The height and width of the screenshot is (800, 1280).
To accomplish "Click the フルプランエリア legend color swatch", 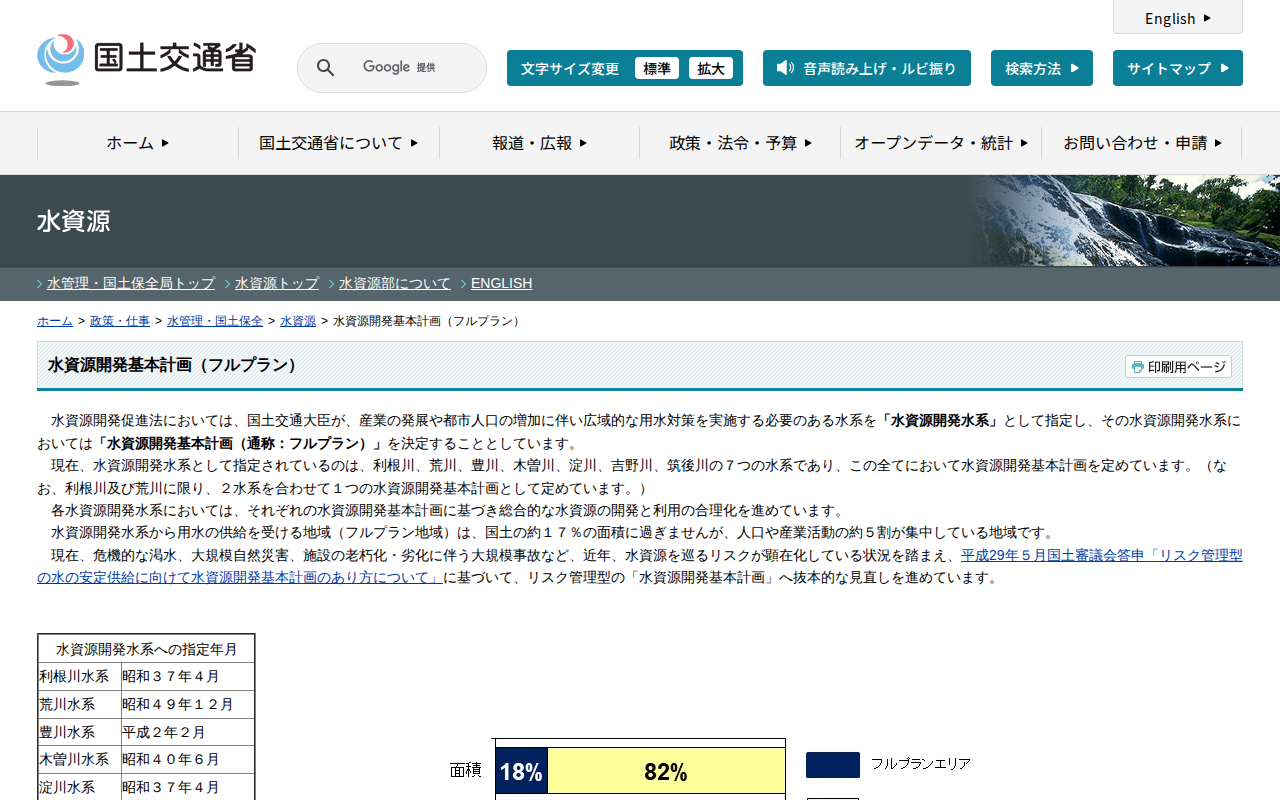I will (833, 765).
